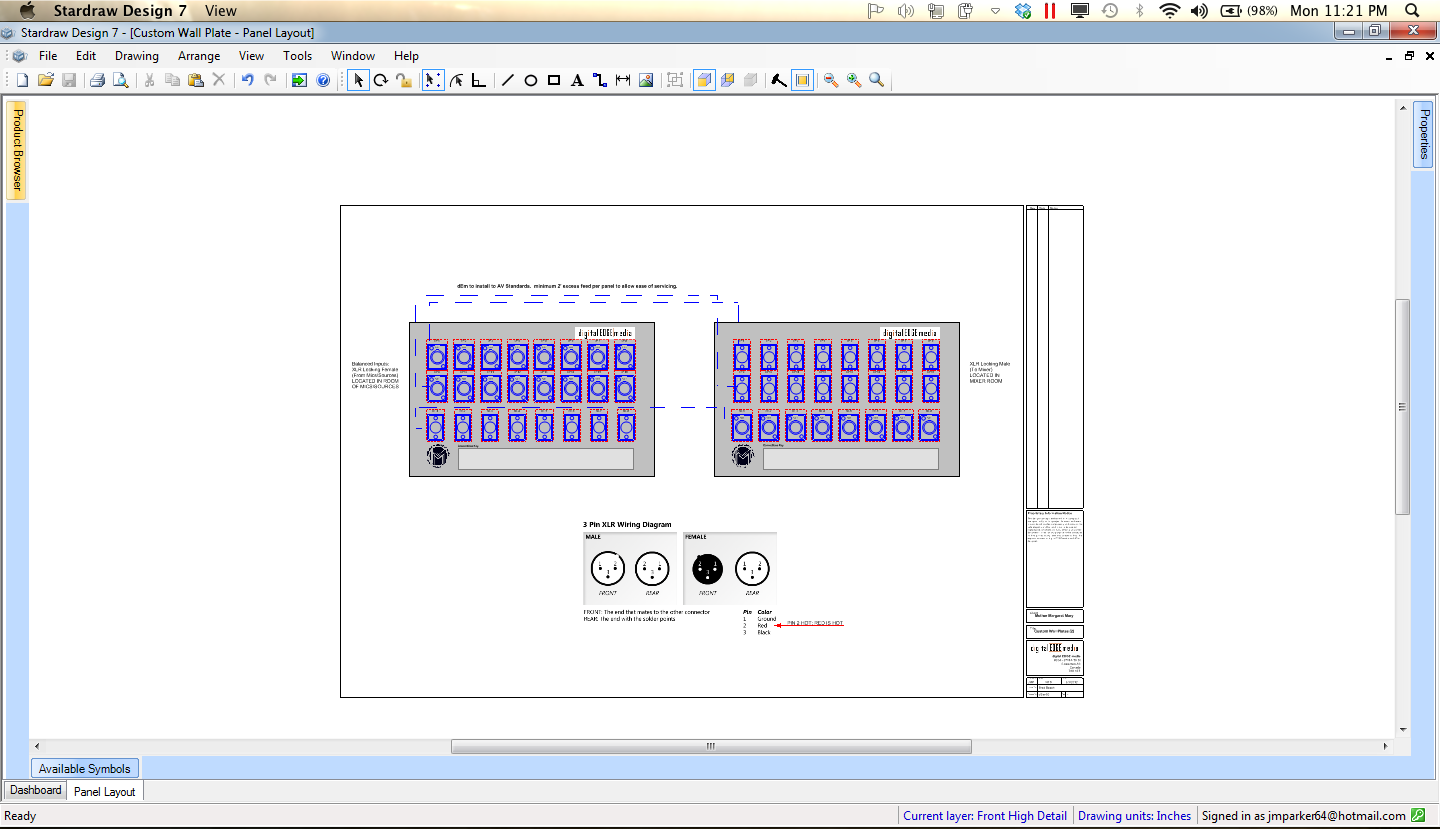Click Drawing units: Inches in status bar
This screenshot has width=1440, height=829.
pyautogui.click(x=1134, y=815)
